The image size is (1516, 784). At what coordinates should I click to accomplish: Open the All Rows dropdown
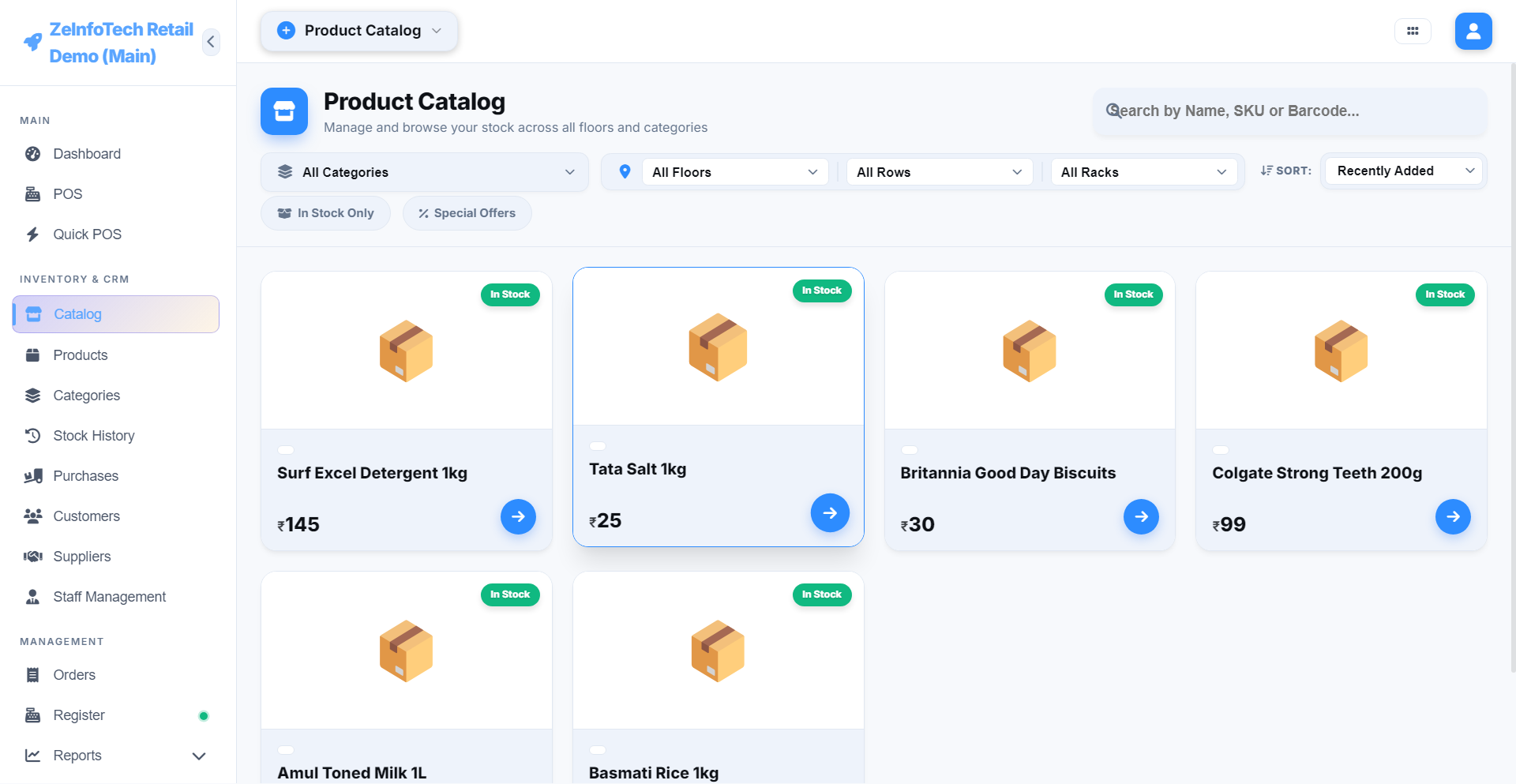point(940,172)
